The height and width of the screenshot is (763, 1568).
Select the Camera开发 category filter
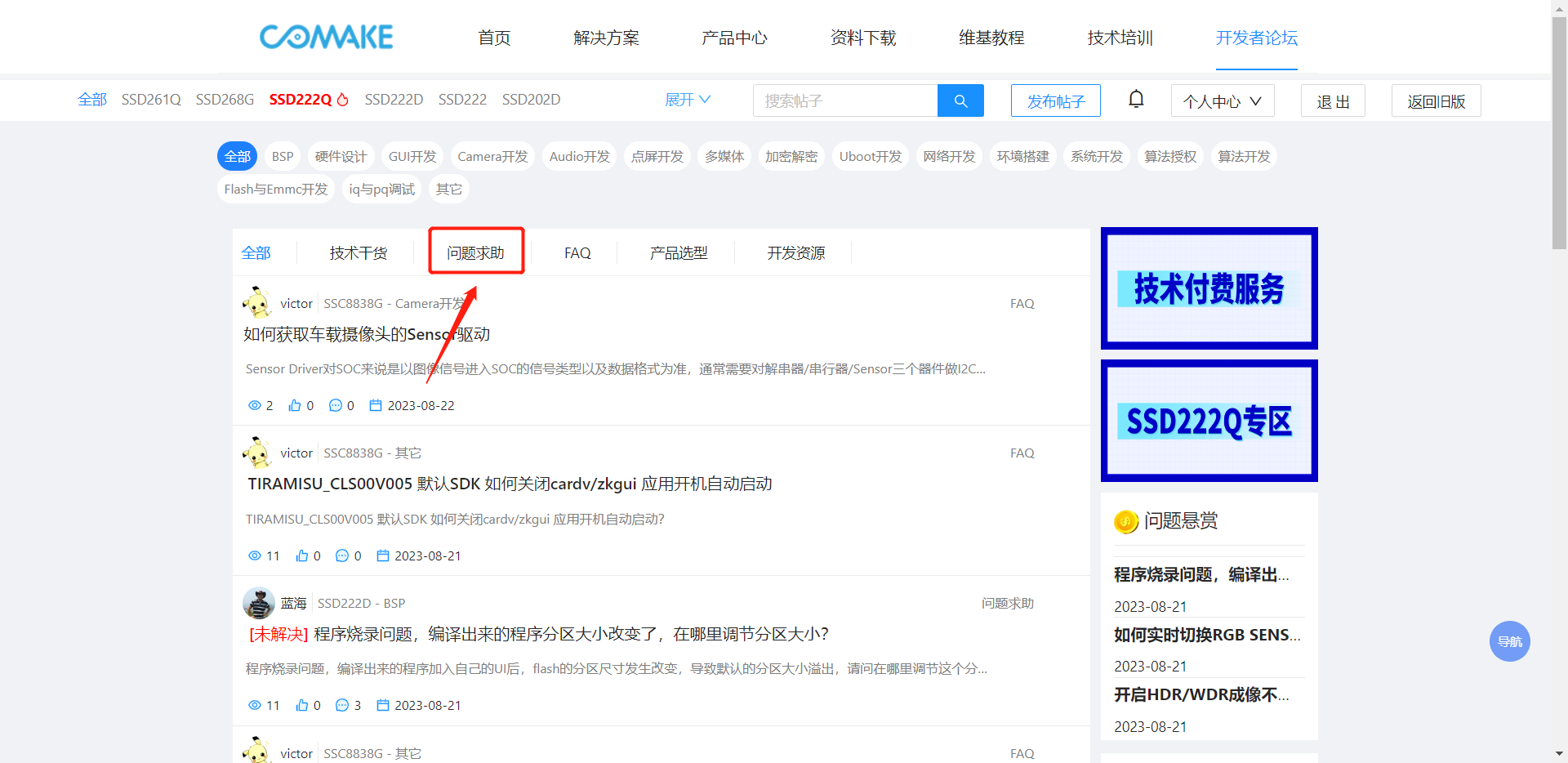pos(492,157)
